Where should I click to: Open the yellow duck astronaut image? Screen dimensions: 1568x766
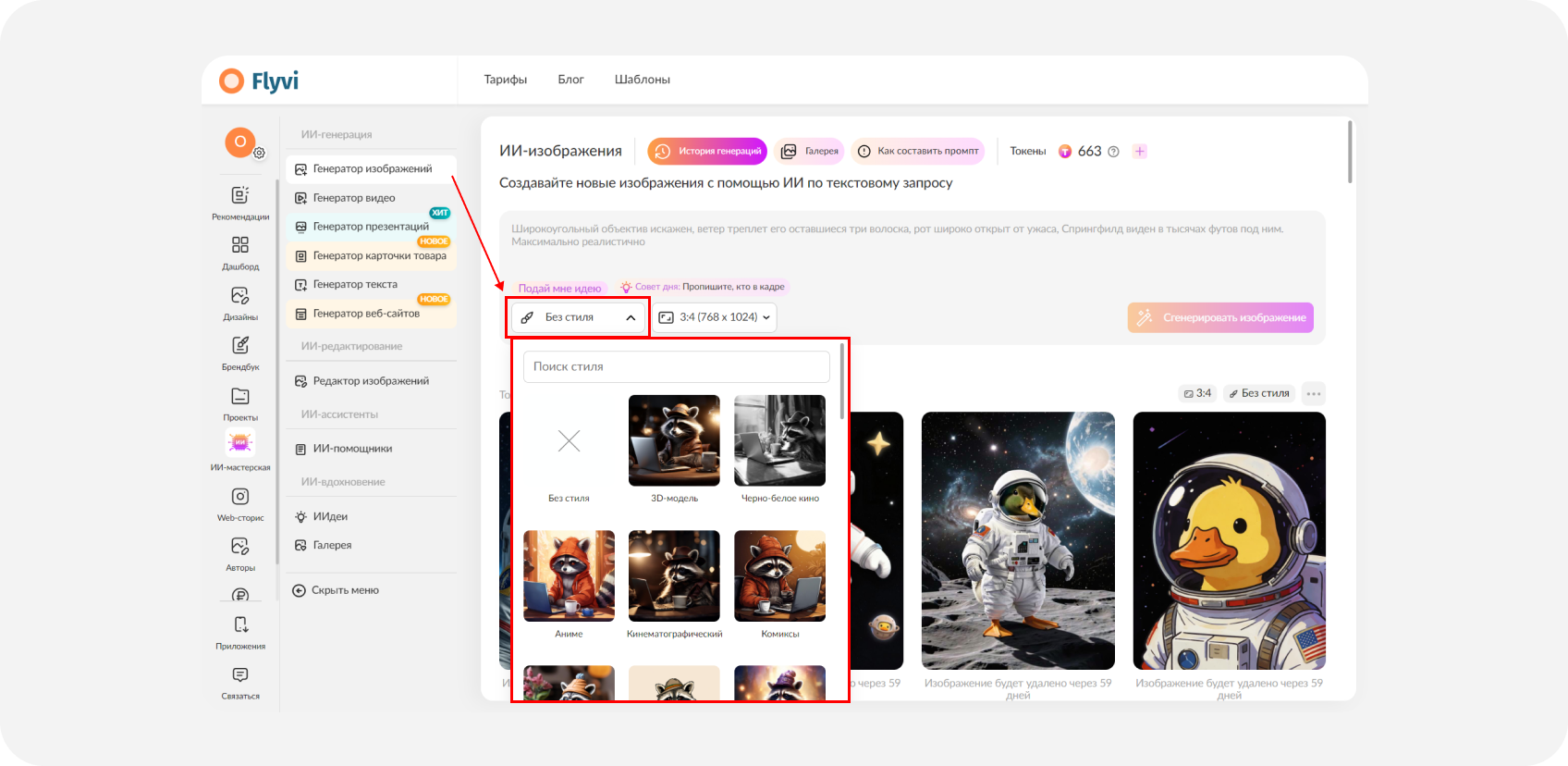[x=1230, y=541]
